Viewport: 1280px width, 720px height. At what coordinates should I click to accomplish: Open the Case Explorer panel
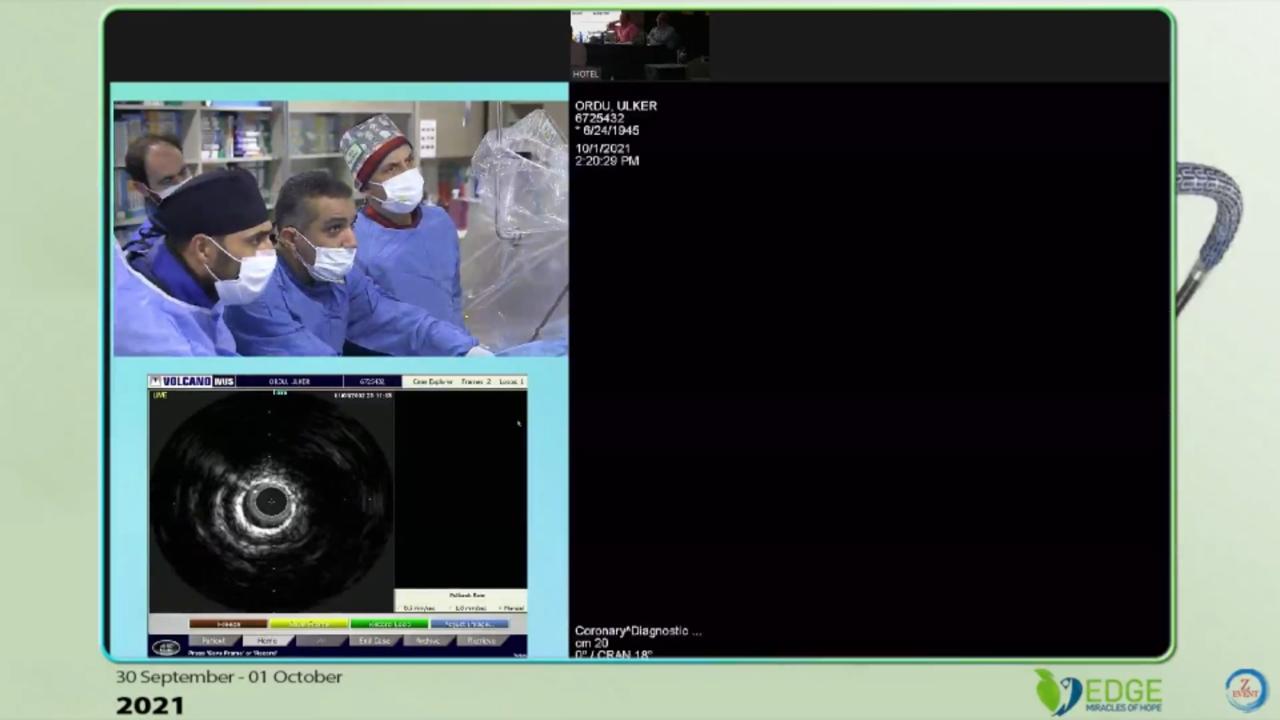432,381
